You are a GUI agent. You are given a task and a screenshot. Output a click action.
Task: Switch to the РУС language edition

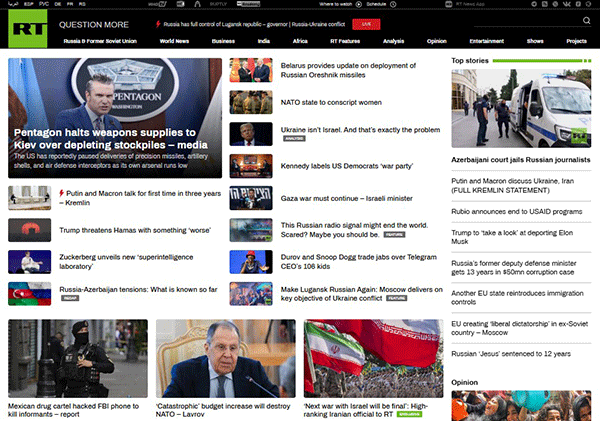pos(44,4)
